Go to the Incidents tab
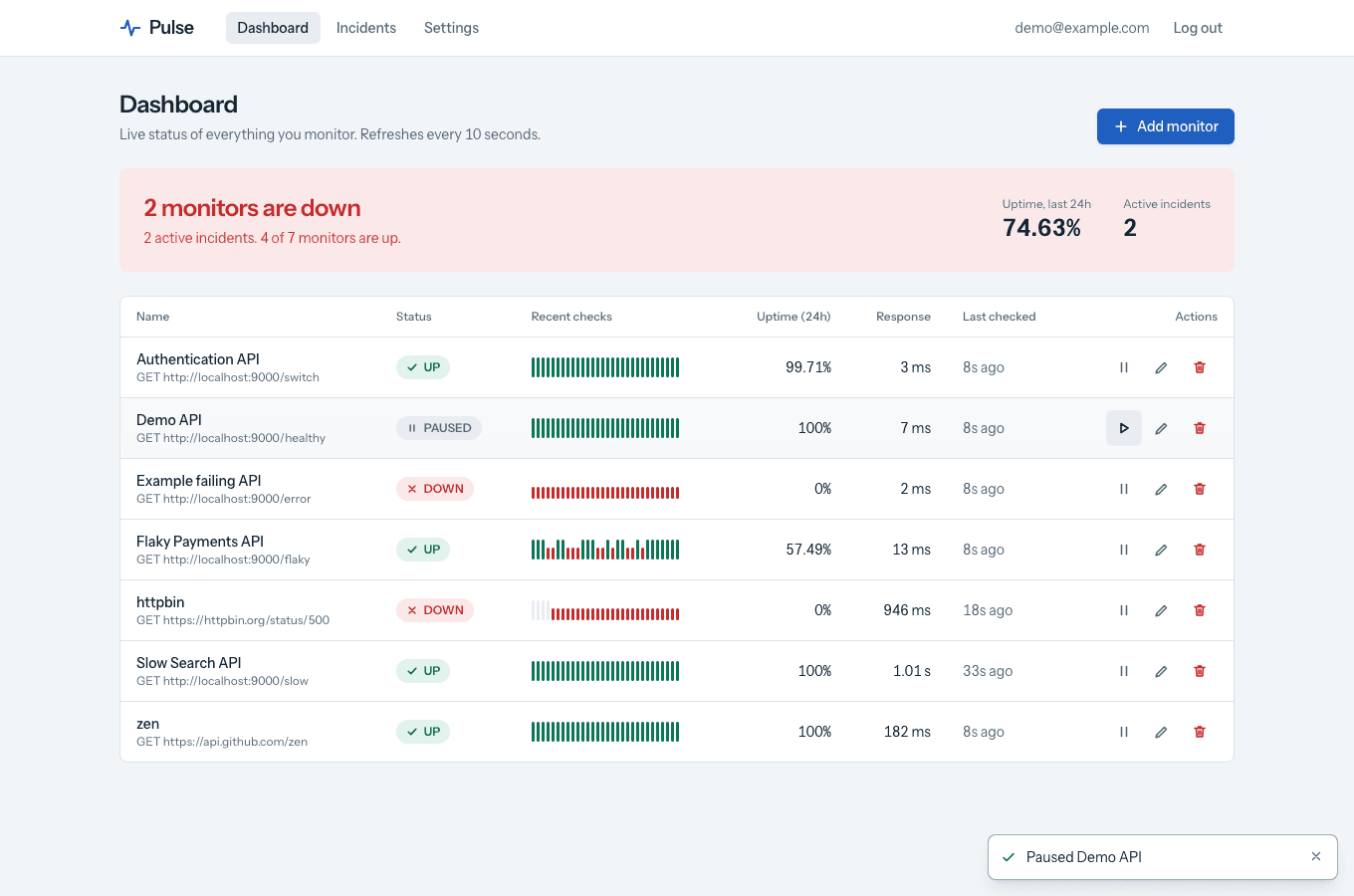Screen dimensions: 1354x896 pyautogui.click(x=366, y=28)
